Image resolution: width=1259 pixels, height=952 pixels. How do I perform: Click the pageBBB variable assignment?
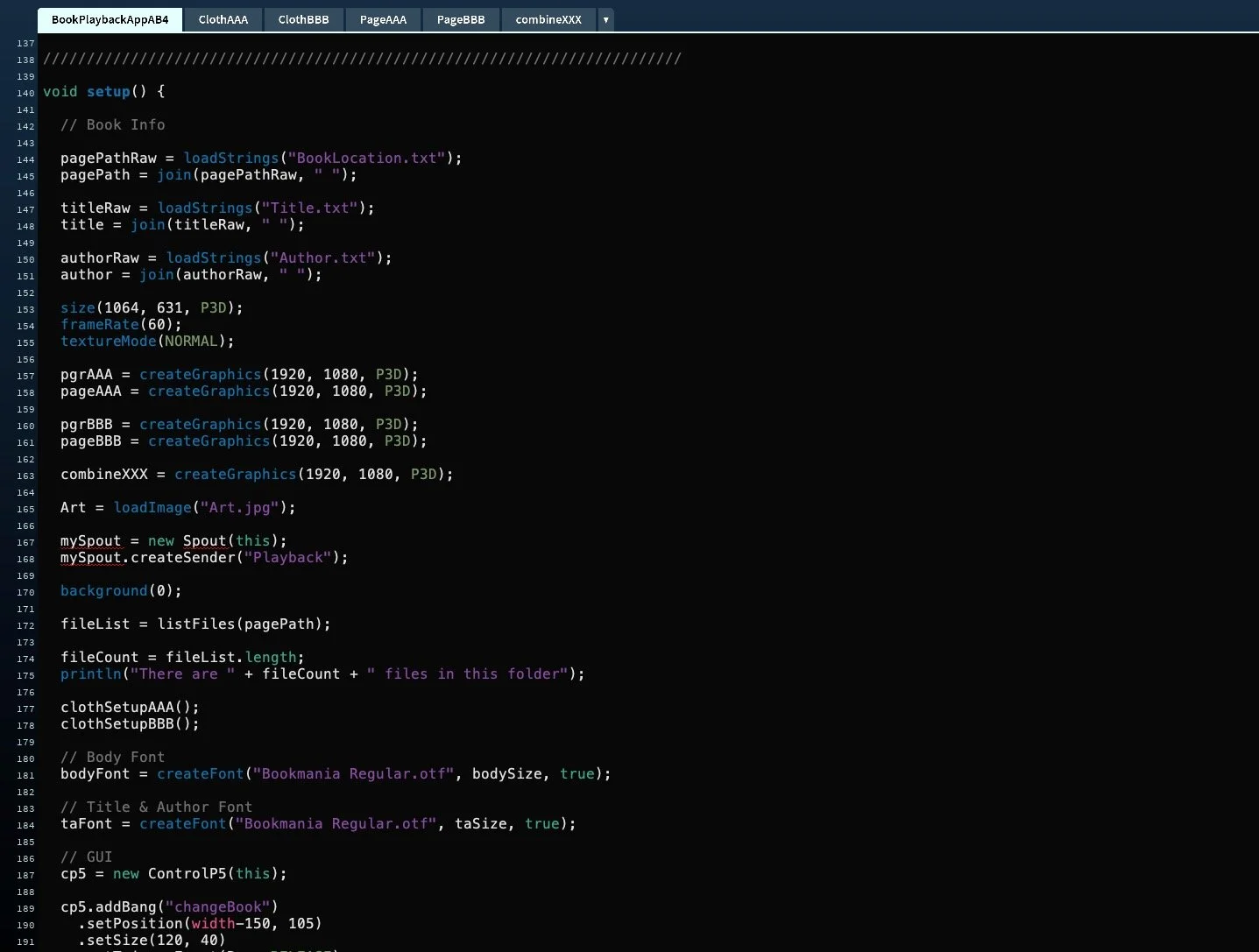click(x=244, y=441)
